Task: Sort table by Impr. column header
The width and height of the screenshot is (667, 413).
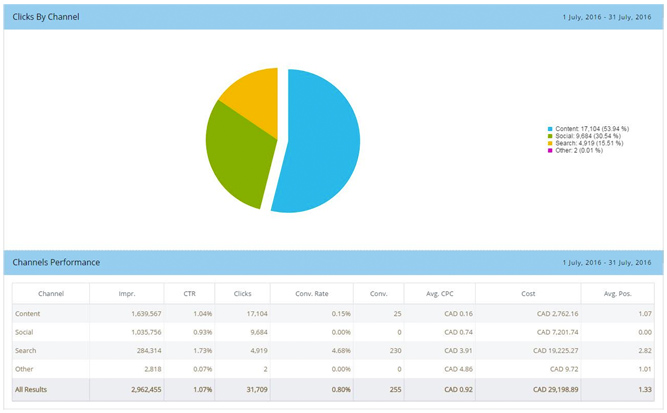Action: 127,293
